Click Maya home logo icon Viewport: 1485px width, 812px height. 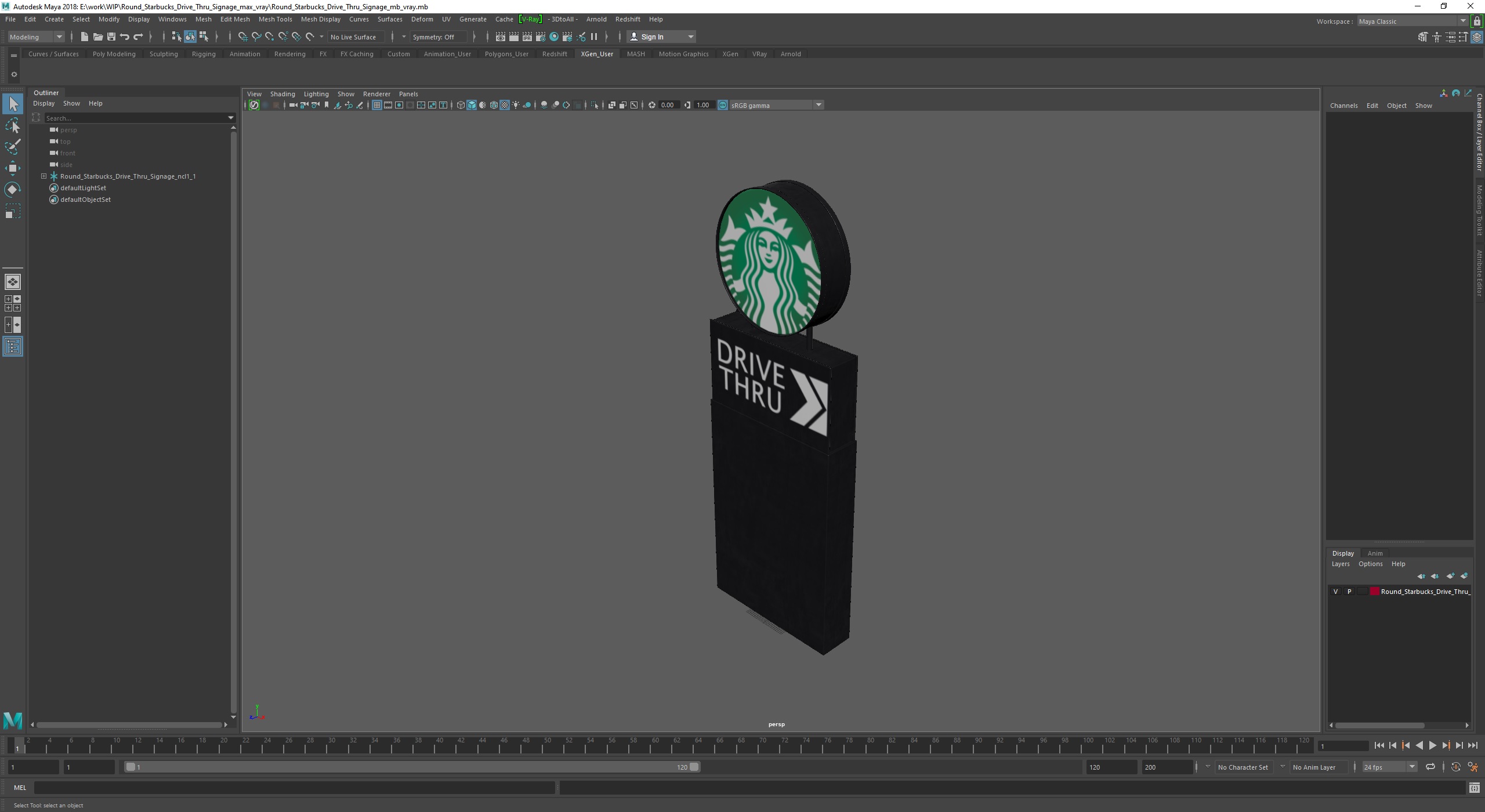tap(13, 720)
